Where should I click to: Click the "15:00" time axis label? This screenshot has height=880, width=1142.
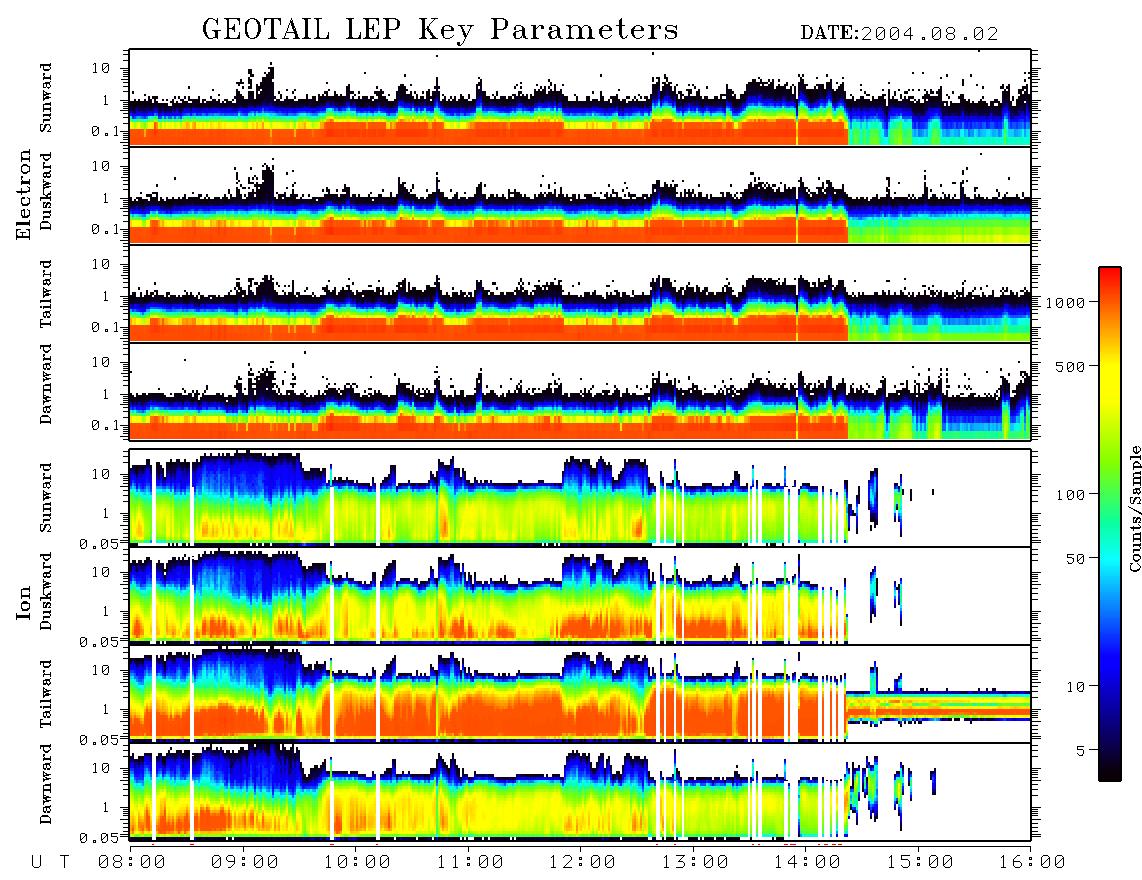point(920,862)
